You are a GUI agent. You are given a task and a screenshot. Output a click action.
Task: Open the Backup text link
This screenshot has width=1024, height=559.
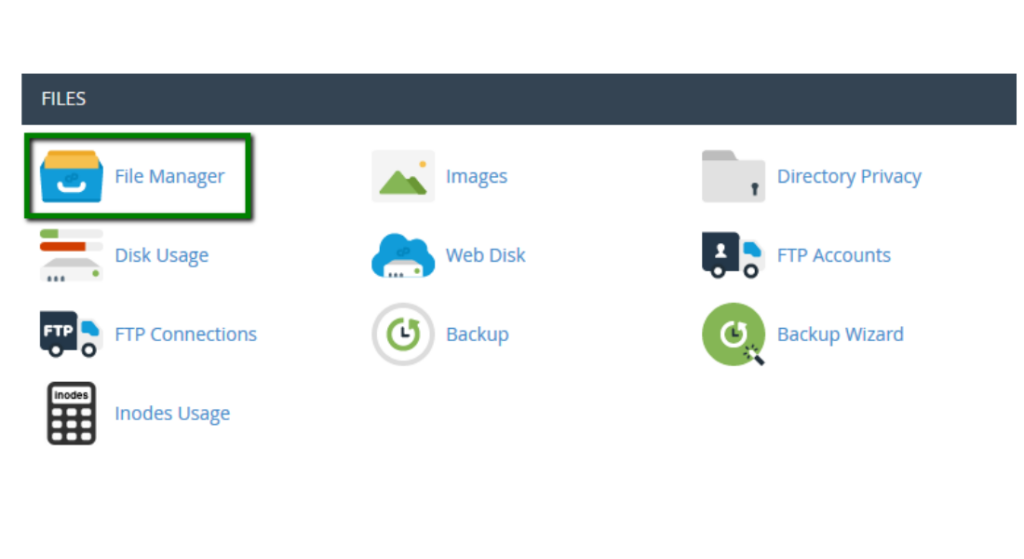(x=477, y=335)
